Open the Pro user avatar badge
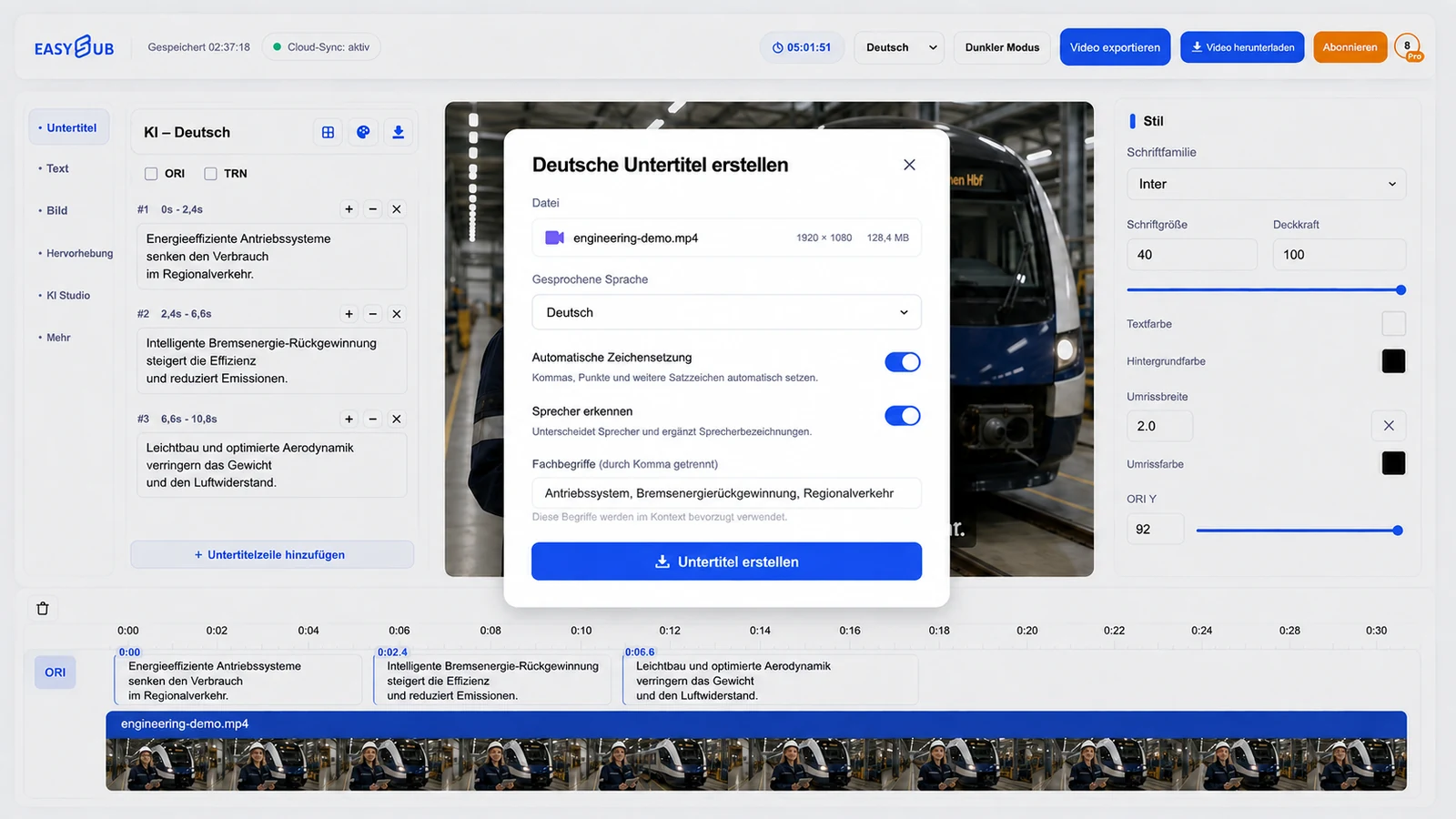Viewport: 1456px width, 819px height. (1408, 47)
